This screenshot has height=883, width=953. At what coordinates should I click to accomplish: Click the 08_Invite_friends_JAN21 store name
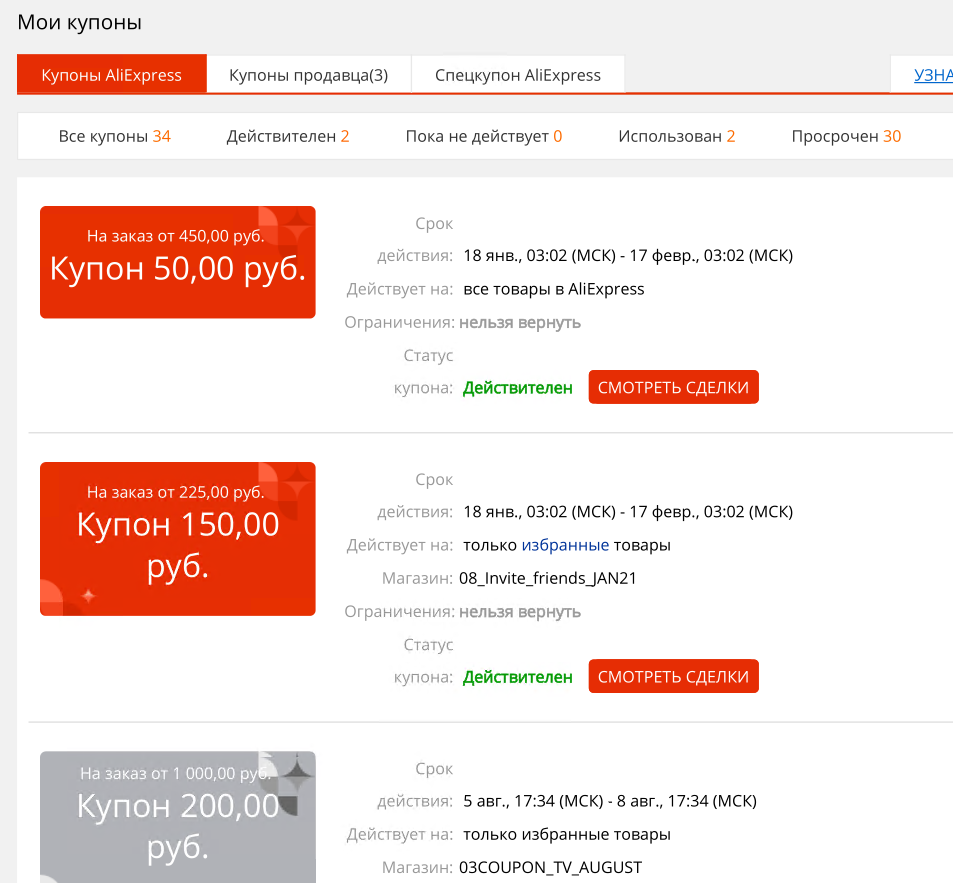point(548,579)
